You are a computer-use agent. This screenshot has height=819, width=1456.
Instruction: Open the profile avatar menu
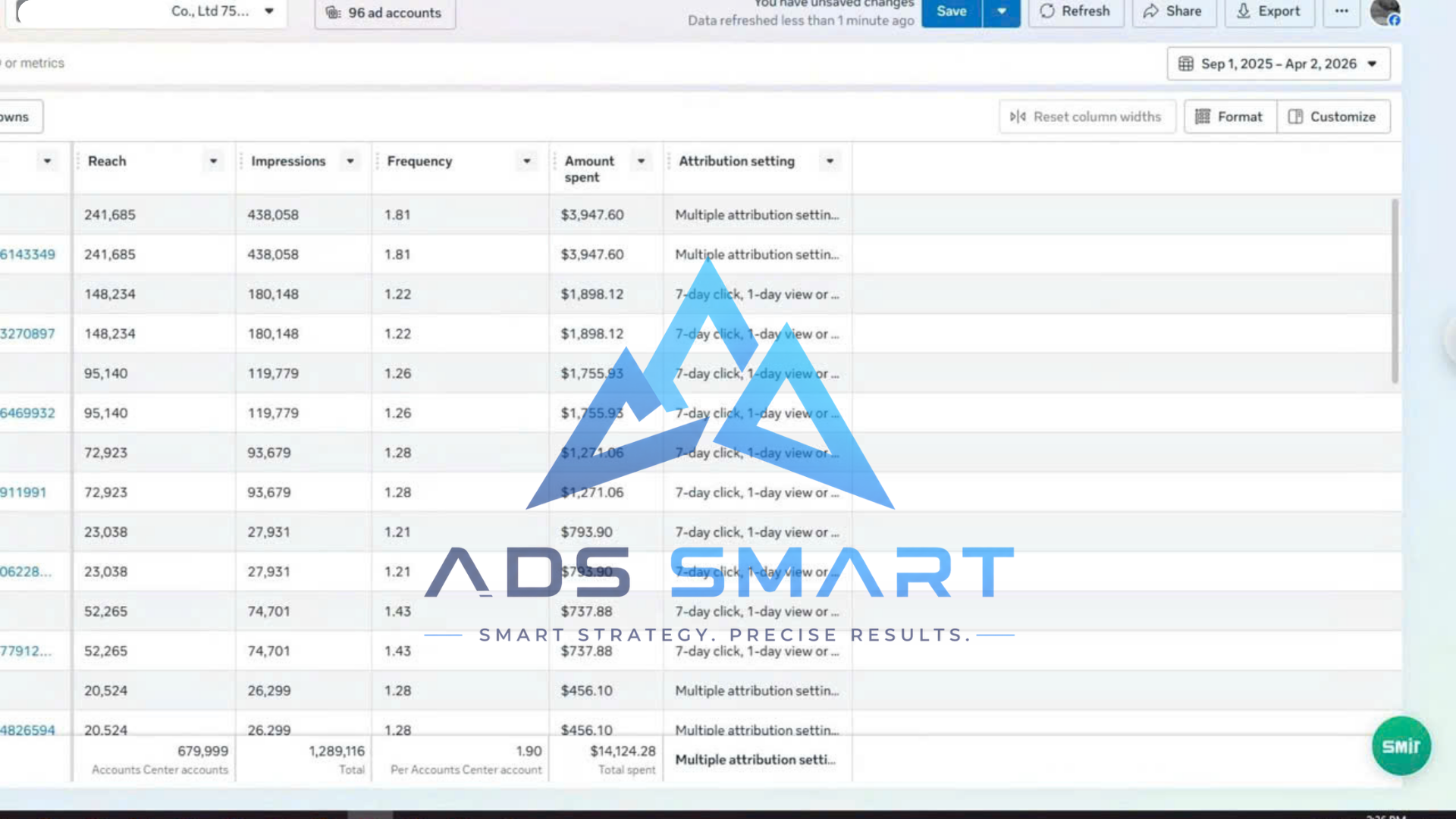pyautogui.click(x=1385, y=12)
